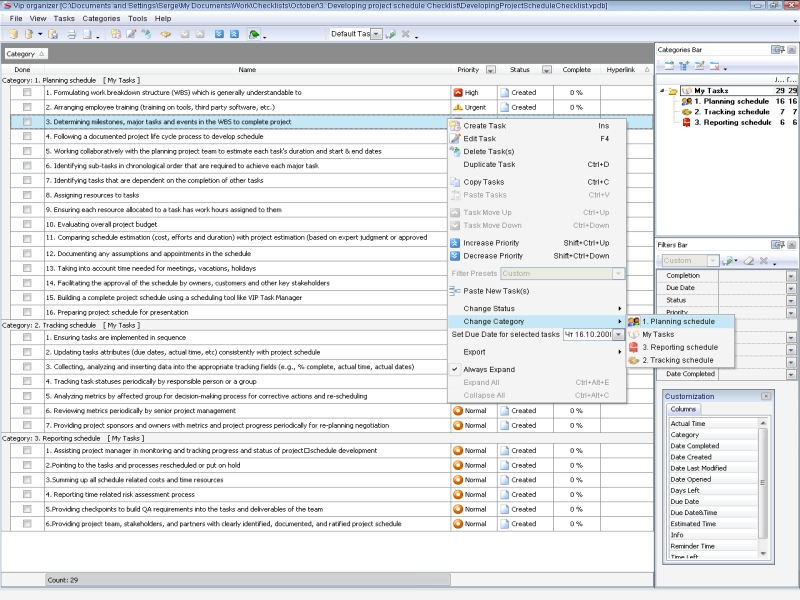800x600 pixels.
Task: Open the Completion filter dropdown arrow
Action: [790, 276]
